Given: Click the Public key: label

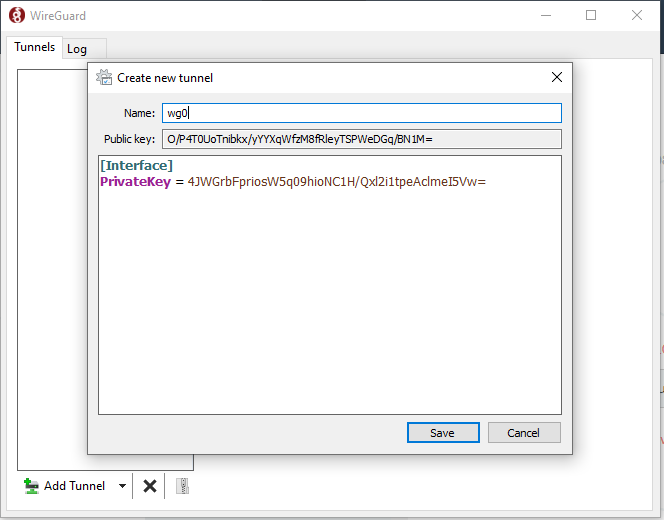Looking at the screenshot, I should 130,139.
